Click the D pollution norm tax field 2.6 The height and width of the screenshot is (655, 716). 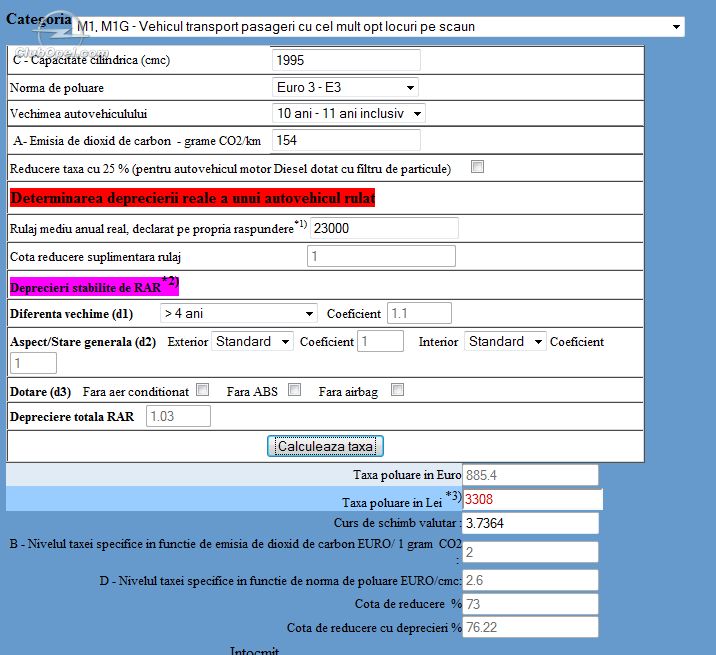point(530,580)
